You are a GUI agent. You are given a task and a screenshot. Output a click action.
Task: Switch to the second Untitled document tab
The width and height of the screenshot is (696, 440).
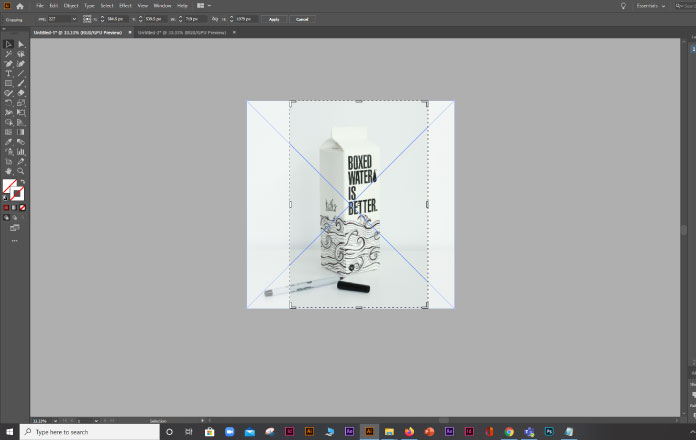[x=182, y=32]
